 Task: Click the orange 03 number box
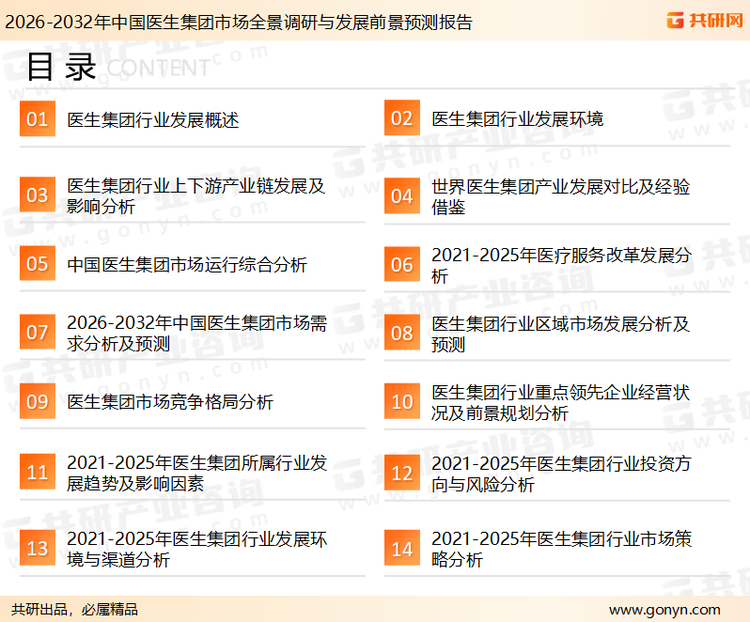37,195
